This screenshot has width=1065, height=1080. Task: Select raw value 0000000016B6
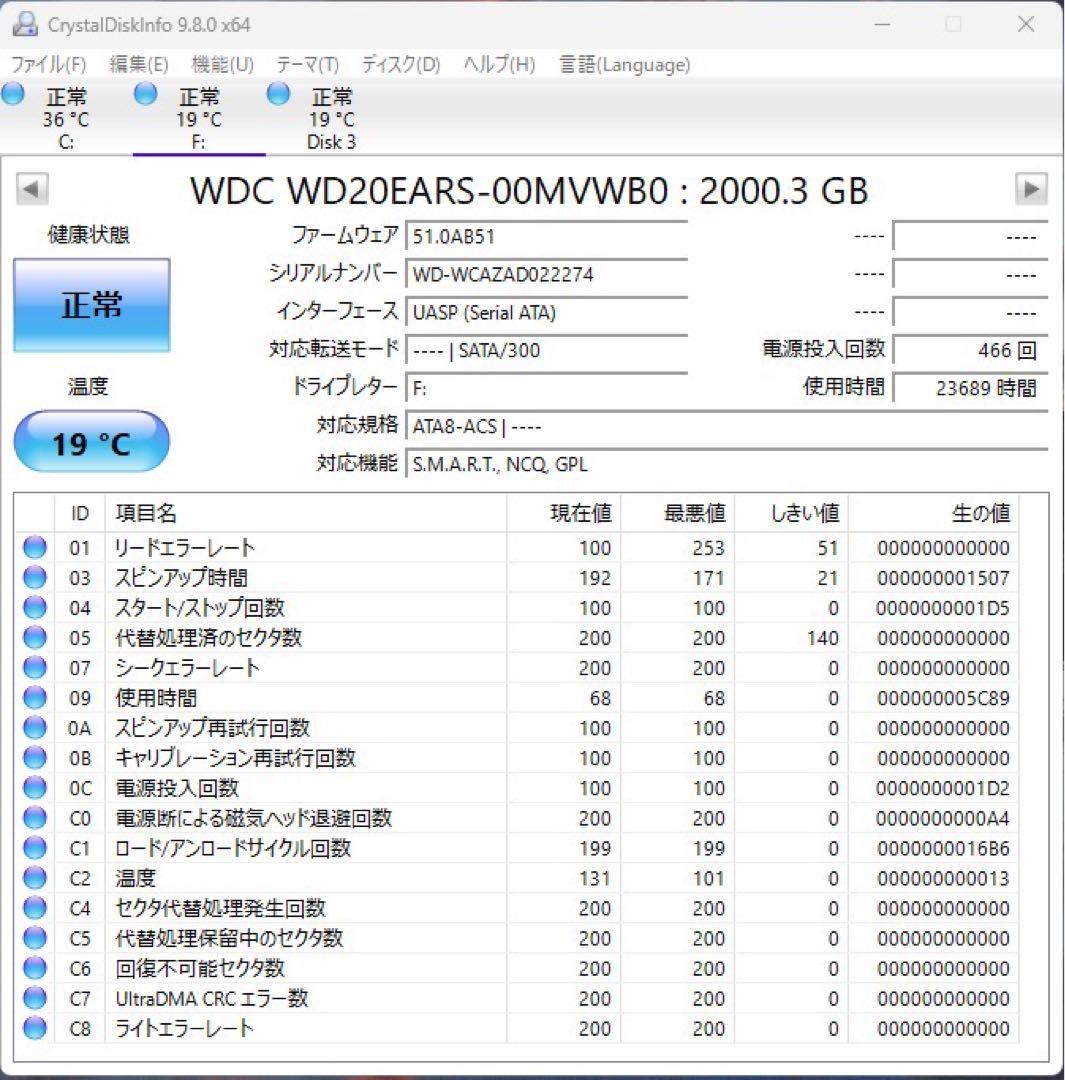click(943, 848)
